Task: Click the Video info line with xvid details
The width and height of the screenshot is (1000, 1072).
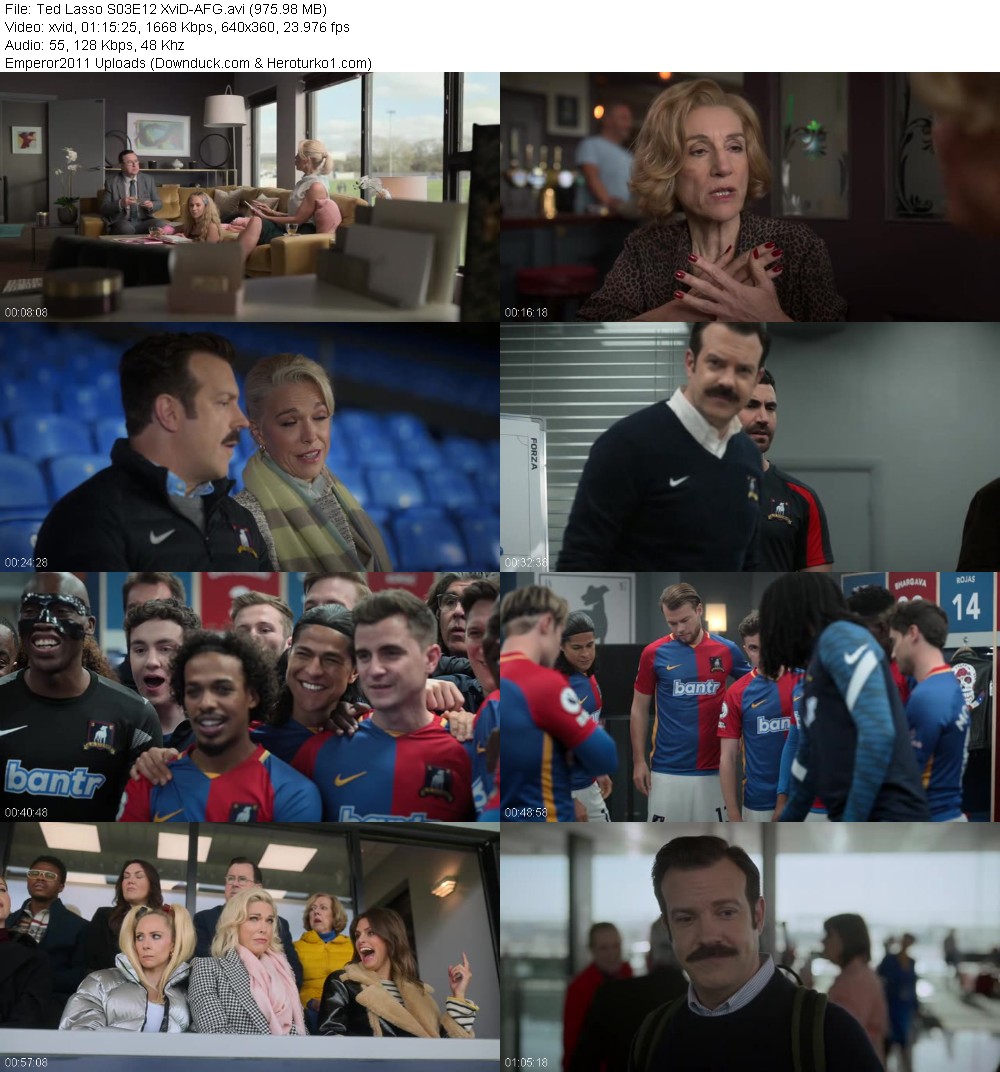Action: point(177,27)
